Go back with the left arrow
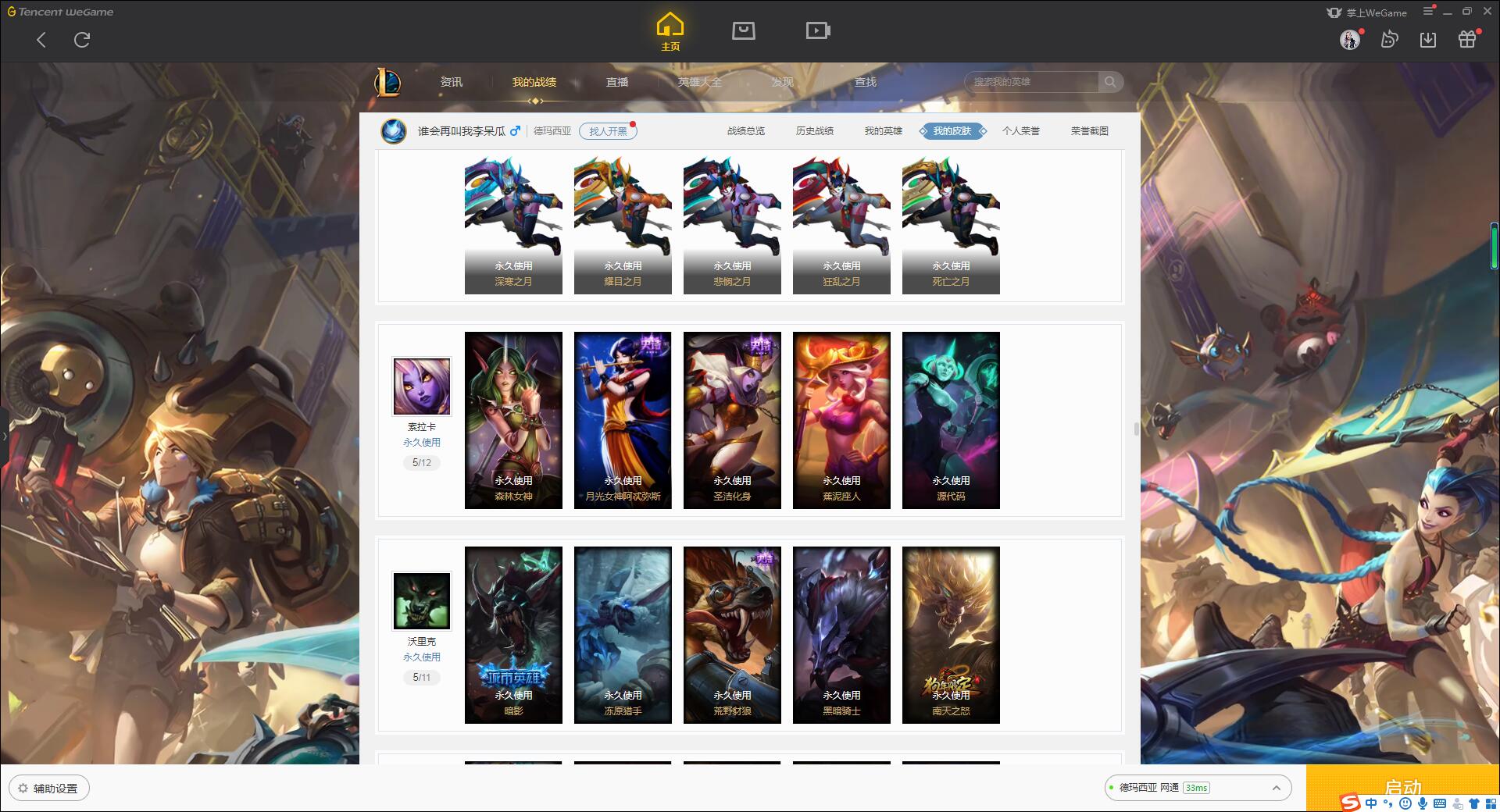The height and width of the screenshot is (812, 1500). tap(41, 40)
